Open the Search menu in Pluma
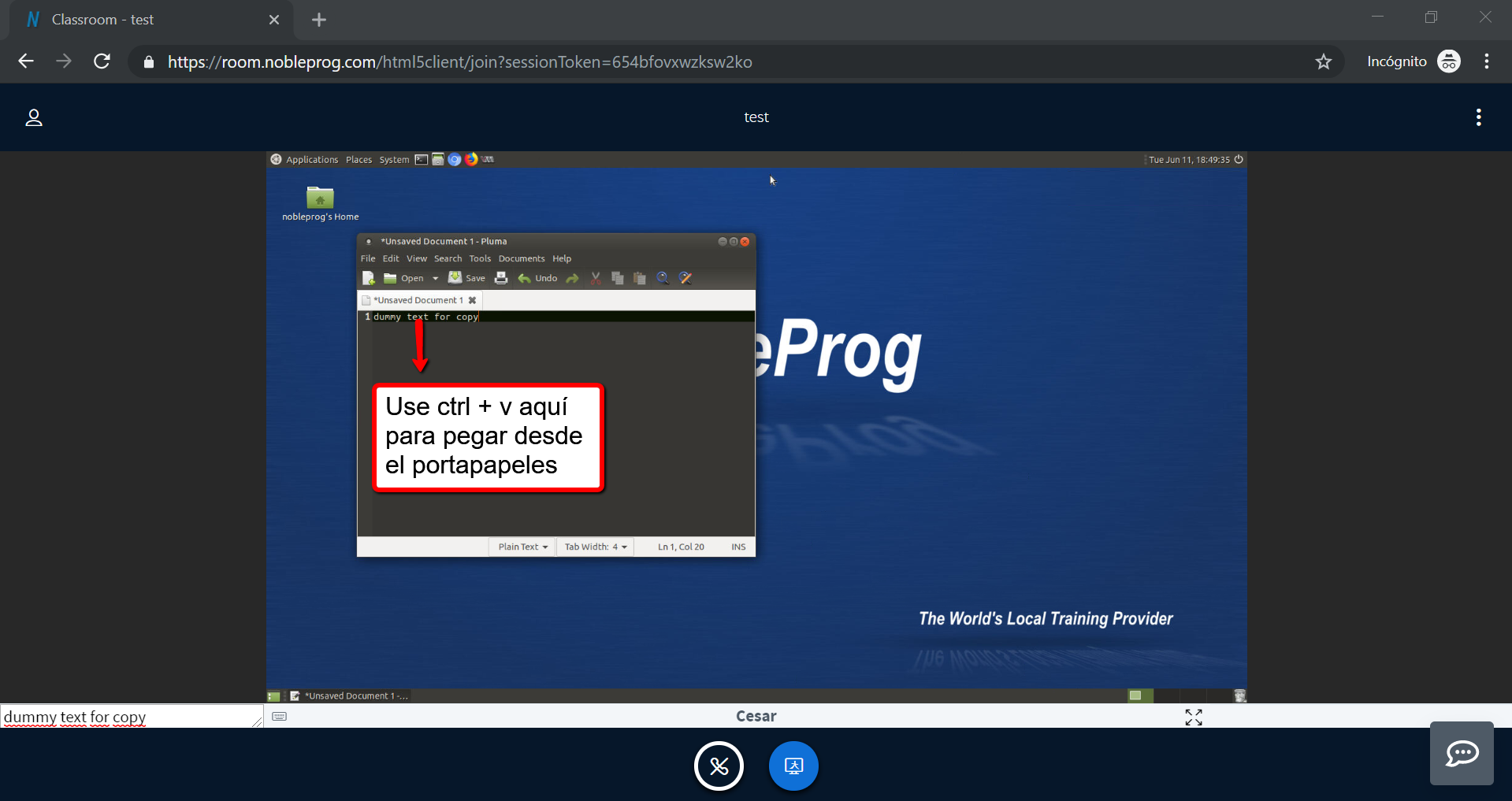 pyautogui.click(x=448, y=258)
